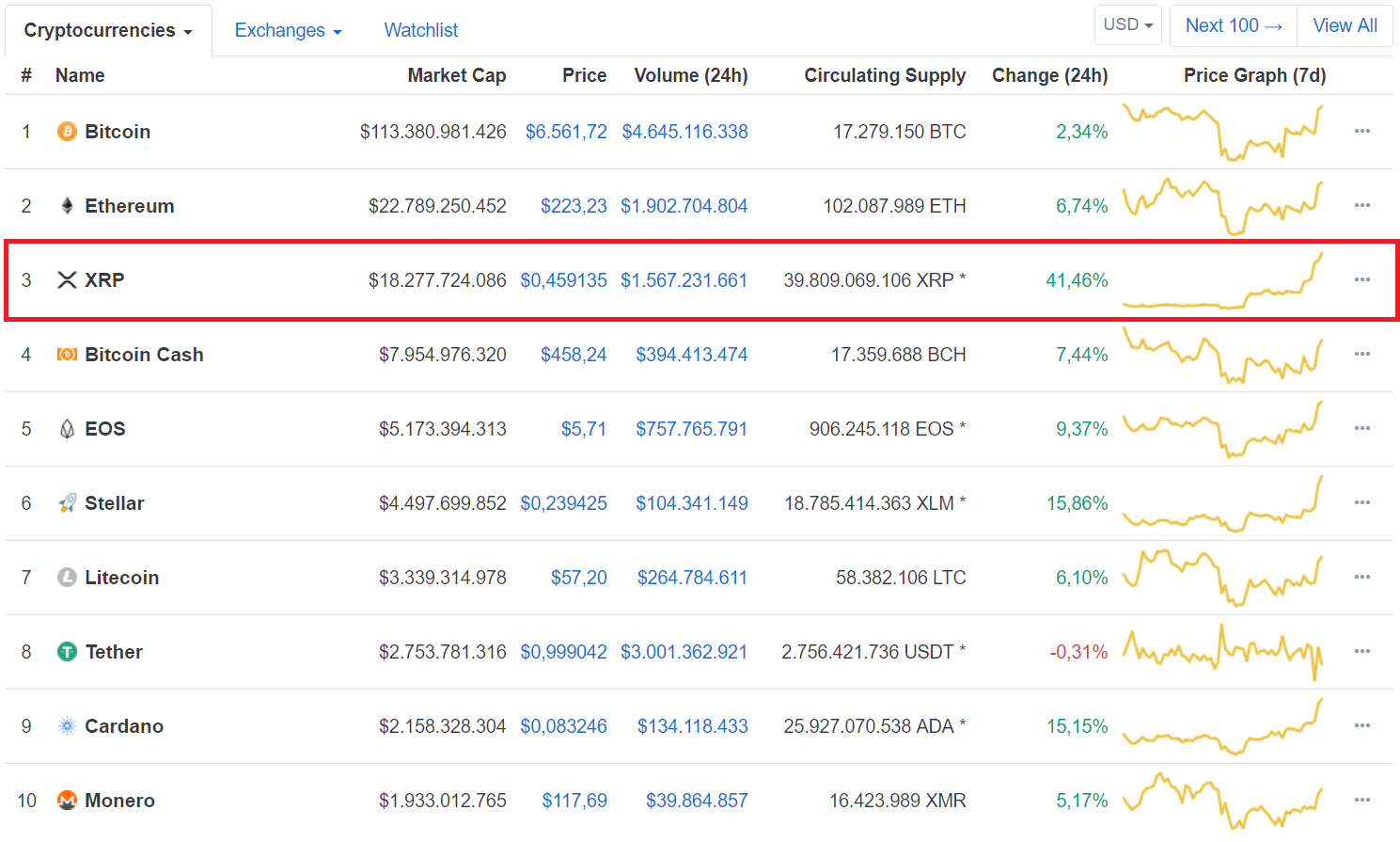This screenshot has height=842, width=1400.
Task: Sort by Change (24h) column header
Action: click(1050, 75)
